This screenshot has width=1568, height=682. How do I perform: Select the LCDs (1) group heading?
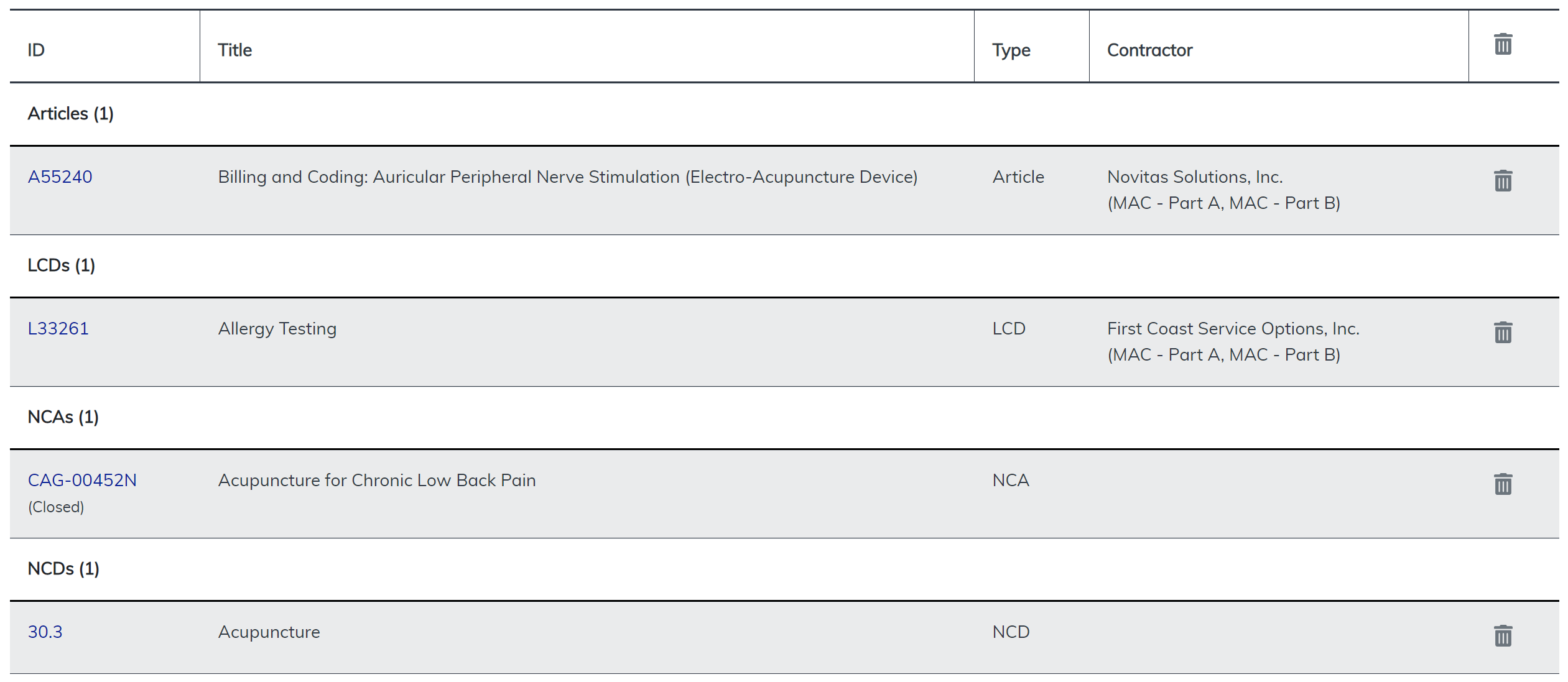(x=61, y=265)
